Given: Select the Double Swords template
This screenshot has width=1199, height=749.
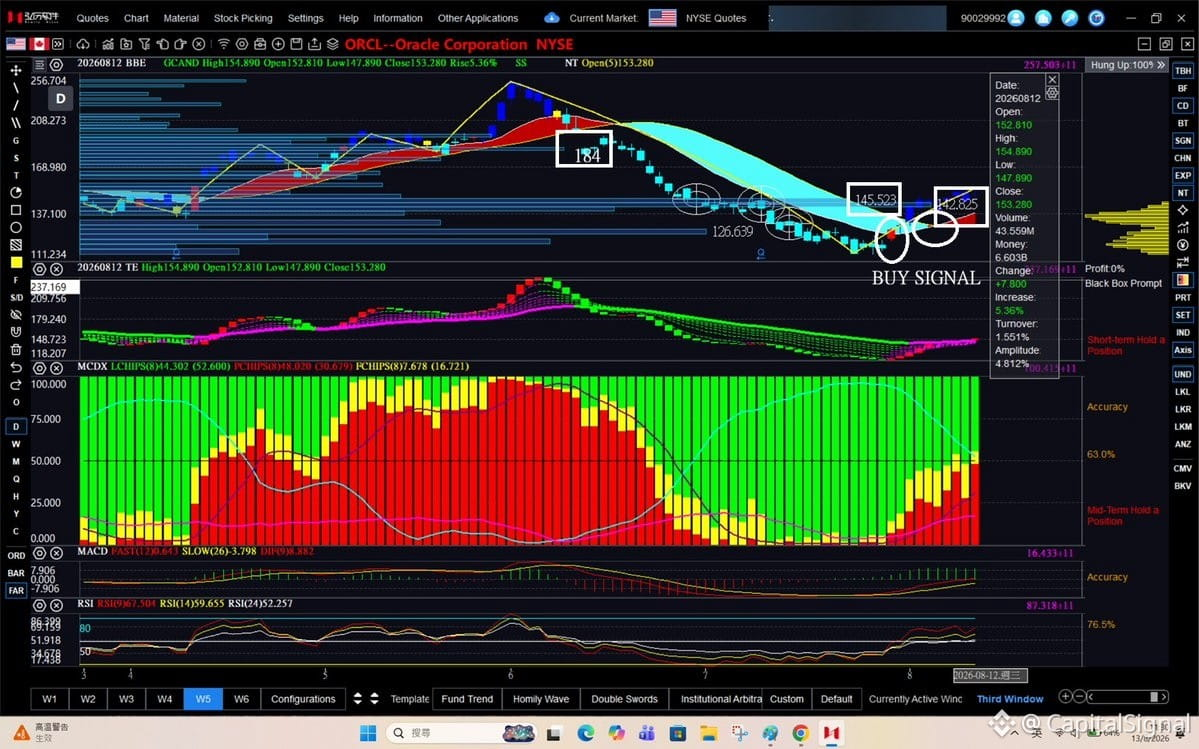Looking at the screenshot, I should click(x=624, y=699).
